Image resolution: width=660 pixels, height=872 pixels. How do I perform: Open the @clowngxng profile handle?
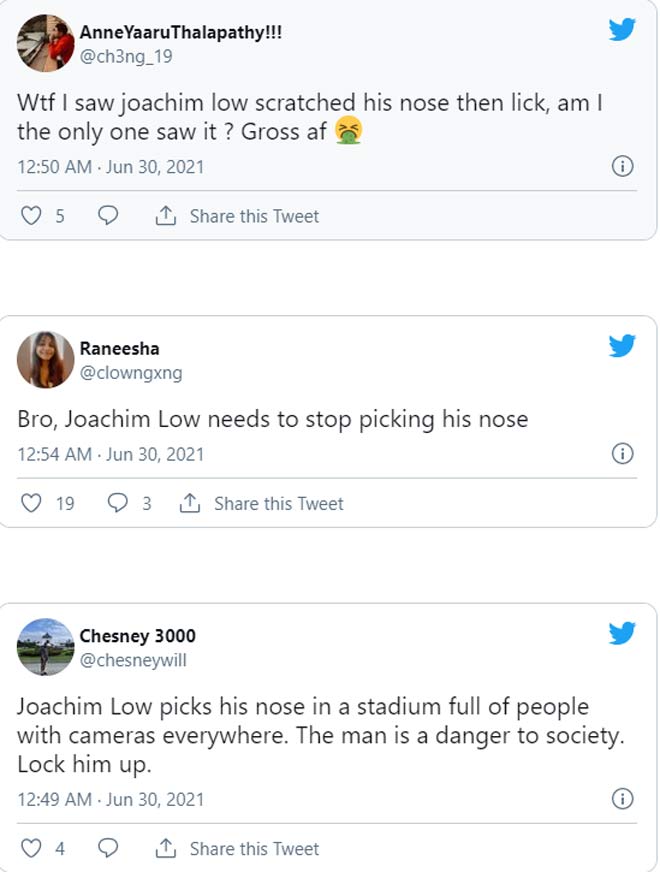131,373
